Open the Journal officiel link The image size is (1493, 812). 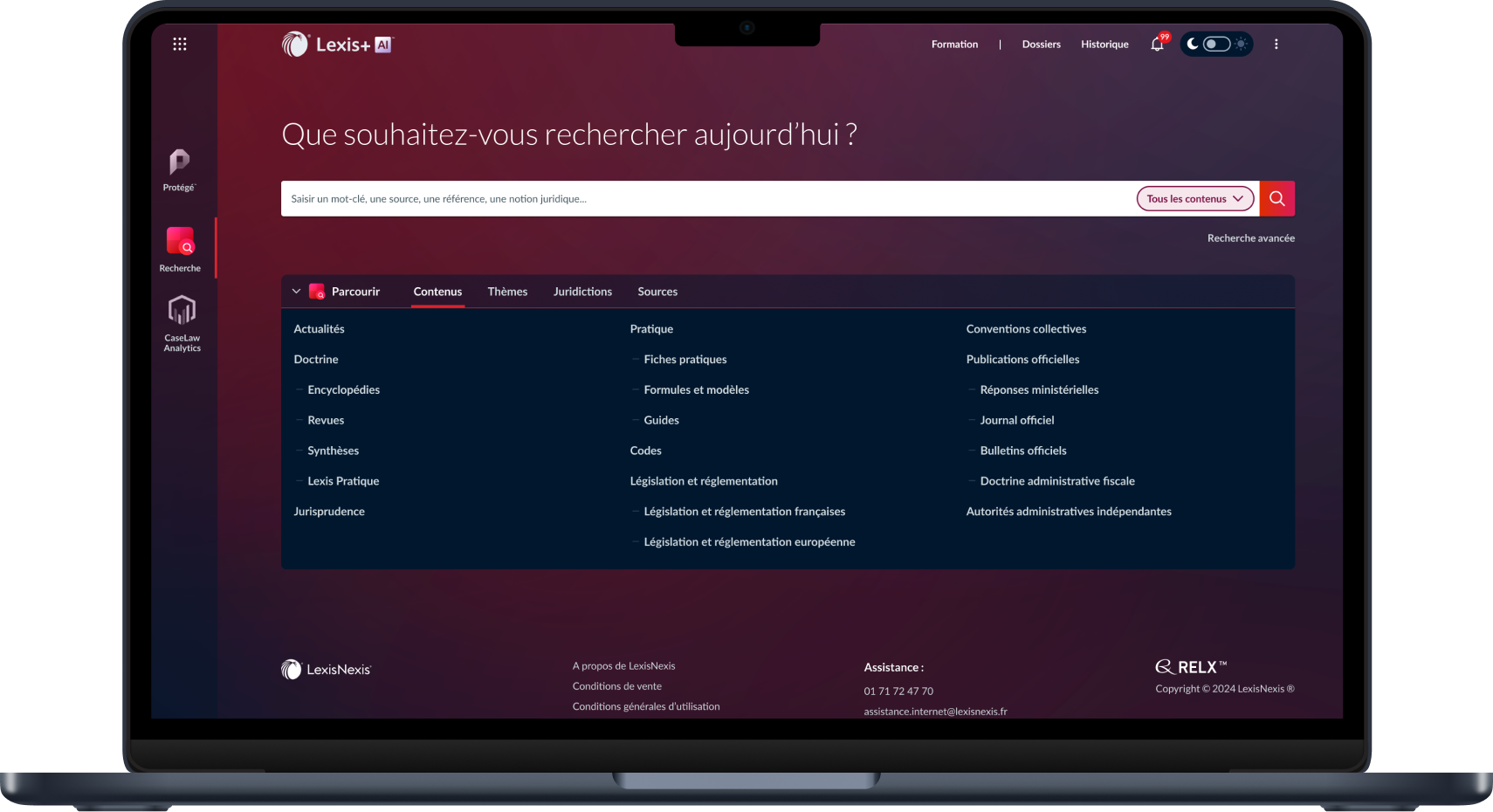pos(1017,420)
